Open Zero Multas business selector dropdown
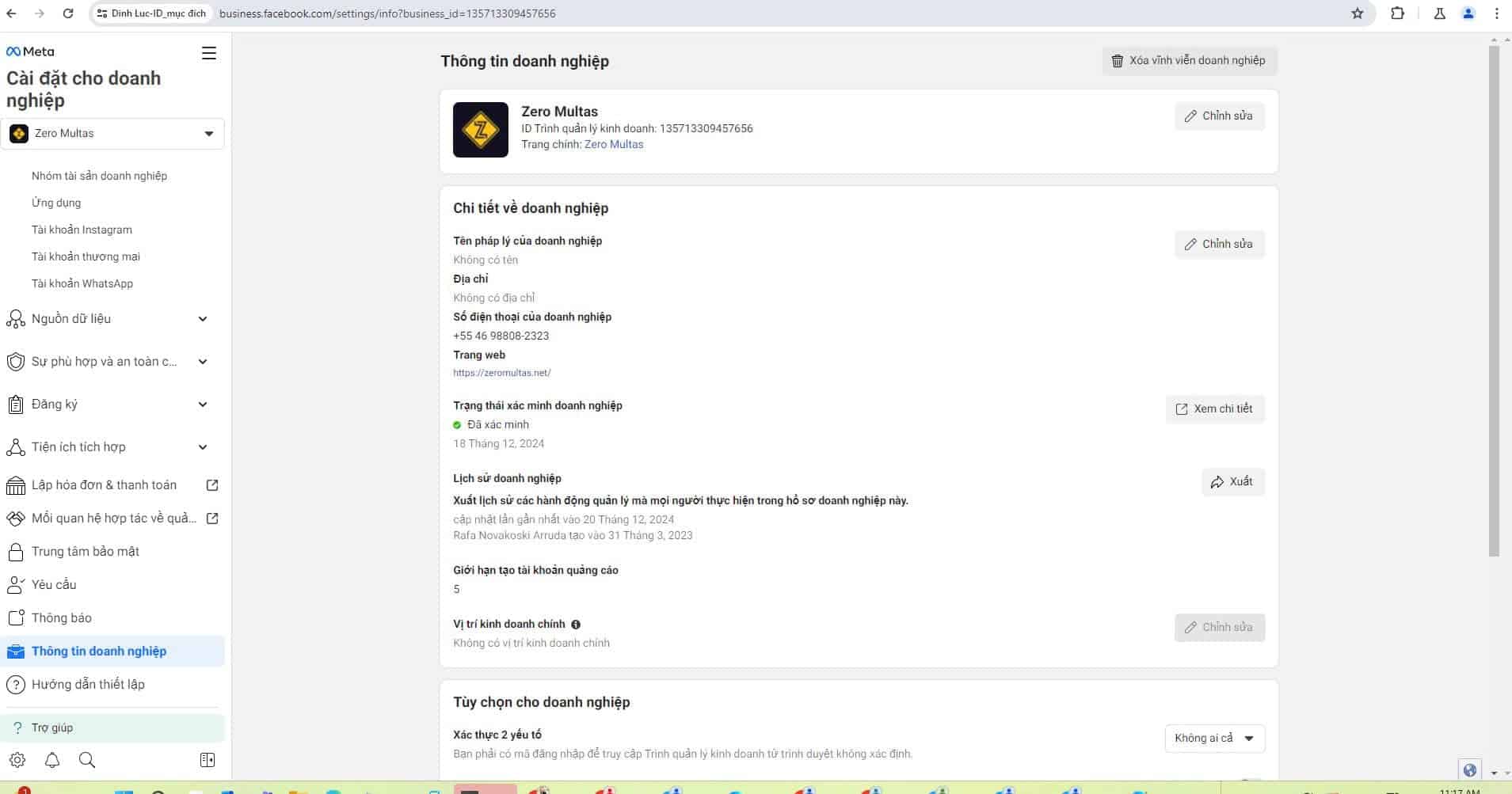The height and width of the screenshot is (794, 1512). [x=112, y=133]
